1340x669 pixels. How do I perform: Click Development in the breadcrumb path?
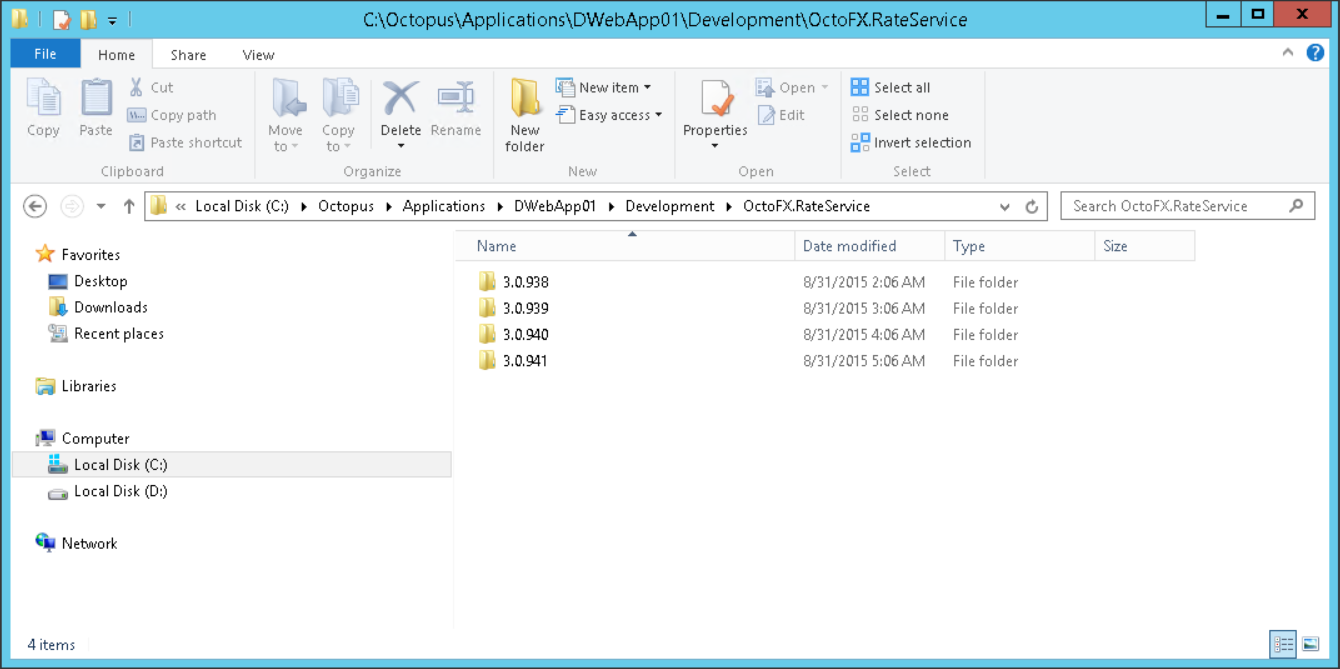pyautogui.click(x=669, y=207)
